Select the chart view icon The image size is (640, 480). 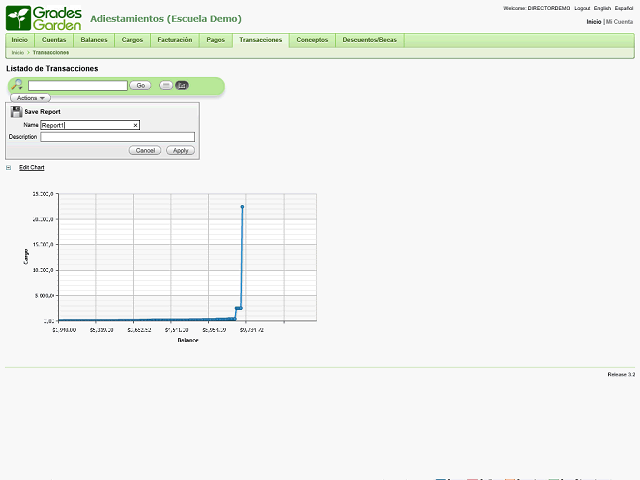[182, 85]
